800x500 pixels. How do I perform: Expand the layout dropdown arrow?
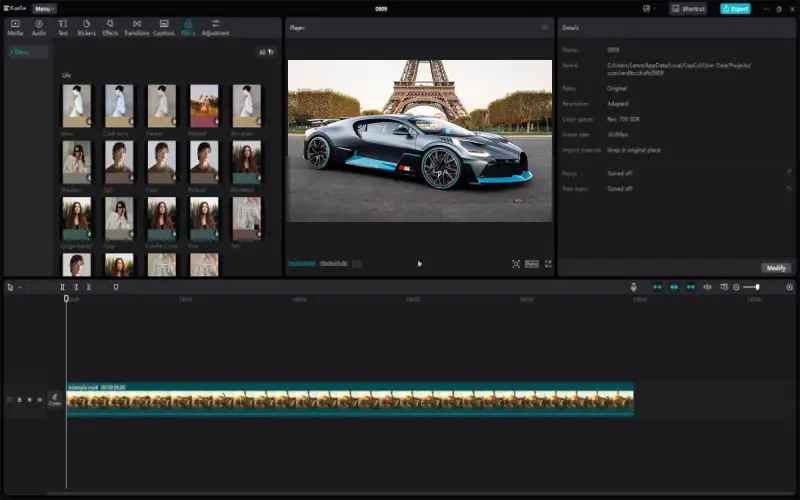click(x=655, y=9)
